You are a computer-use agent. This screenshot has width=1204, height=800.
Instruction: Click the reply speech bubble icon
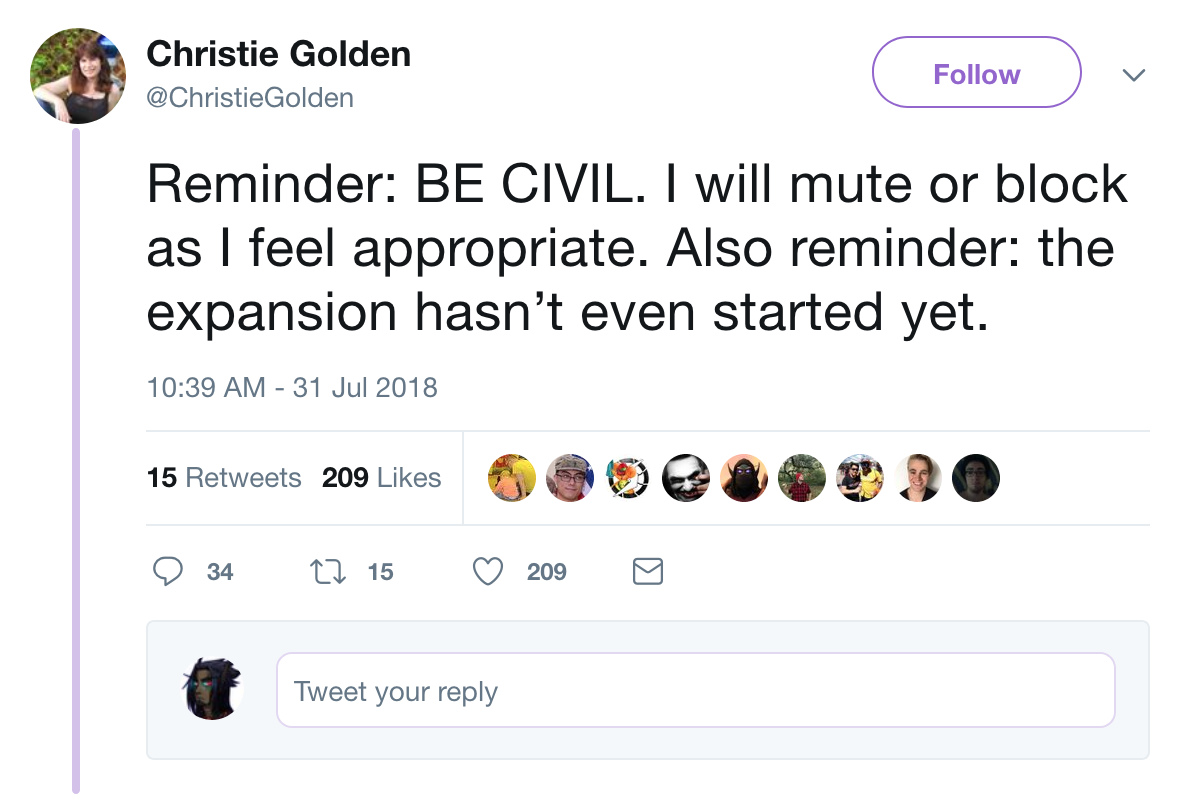point(167,571)
